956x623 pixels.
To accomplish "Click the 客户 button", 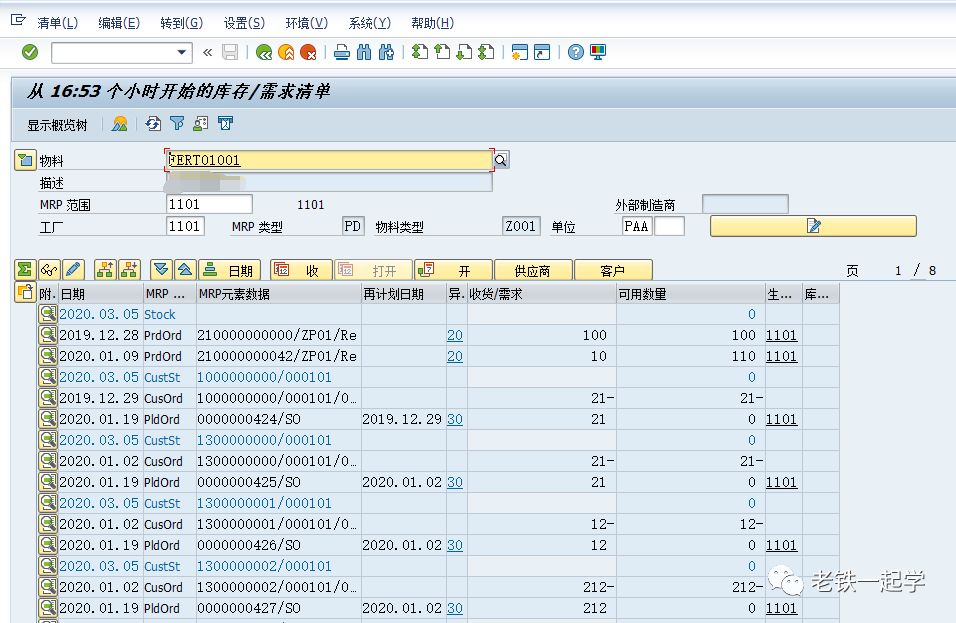I will point(613,270).
